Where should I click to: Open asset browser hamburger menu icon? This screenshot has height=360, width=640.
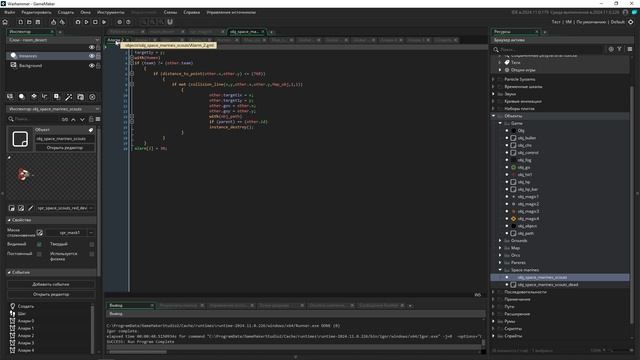(x=629, y=49)
